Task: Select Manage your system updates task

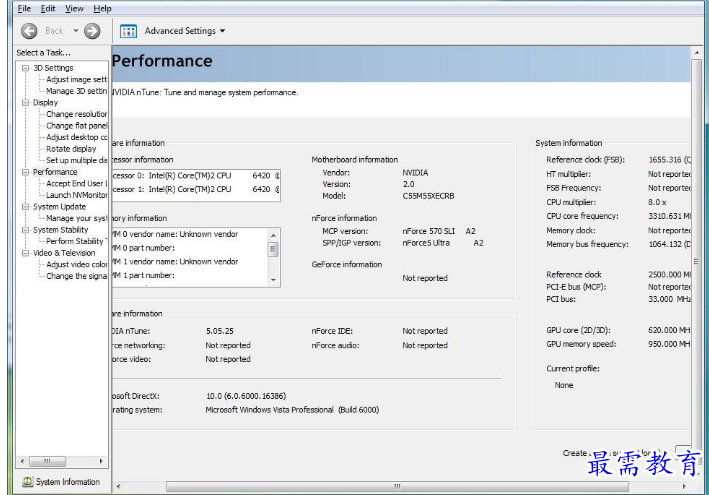Action: pyautogui.click(x=76, y=218)
